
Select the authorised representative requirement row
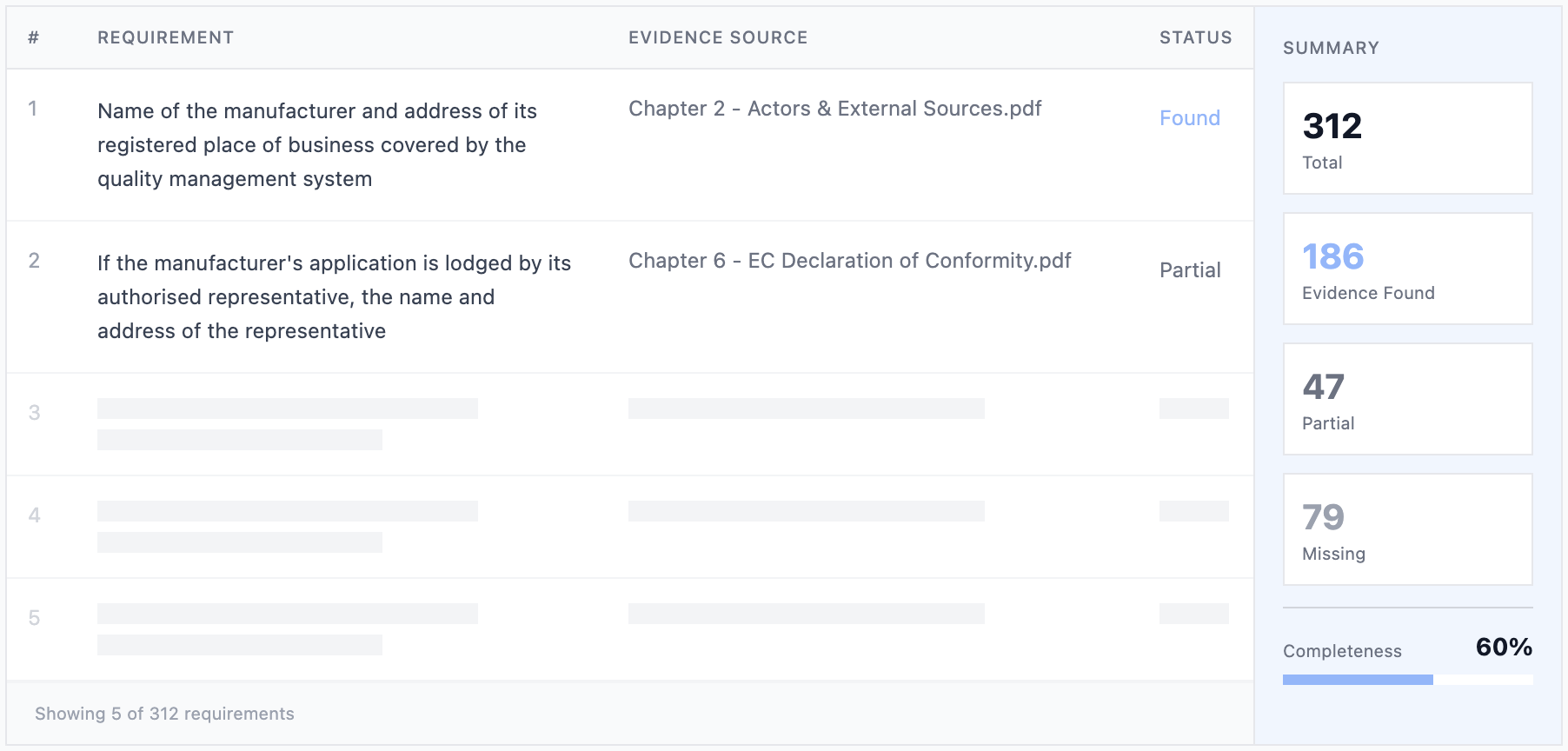pyautogui.click(x=334, y=297)
